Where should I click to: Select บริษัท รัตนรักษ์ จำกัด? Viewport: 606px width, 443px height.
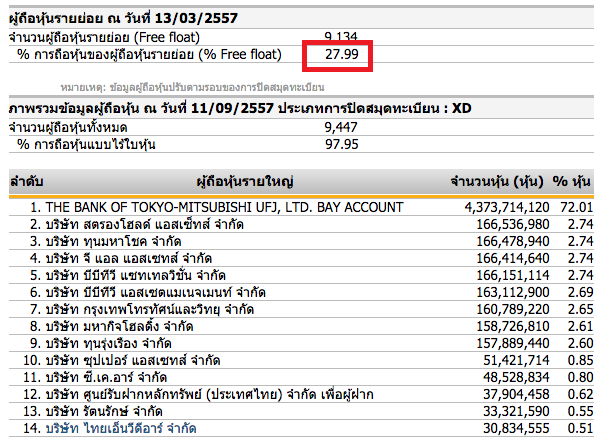click(104, 411)
